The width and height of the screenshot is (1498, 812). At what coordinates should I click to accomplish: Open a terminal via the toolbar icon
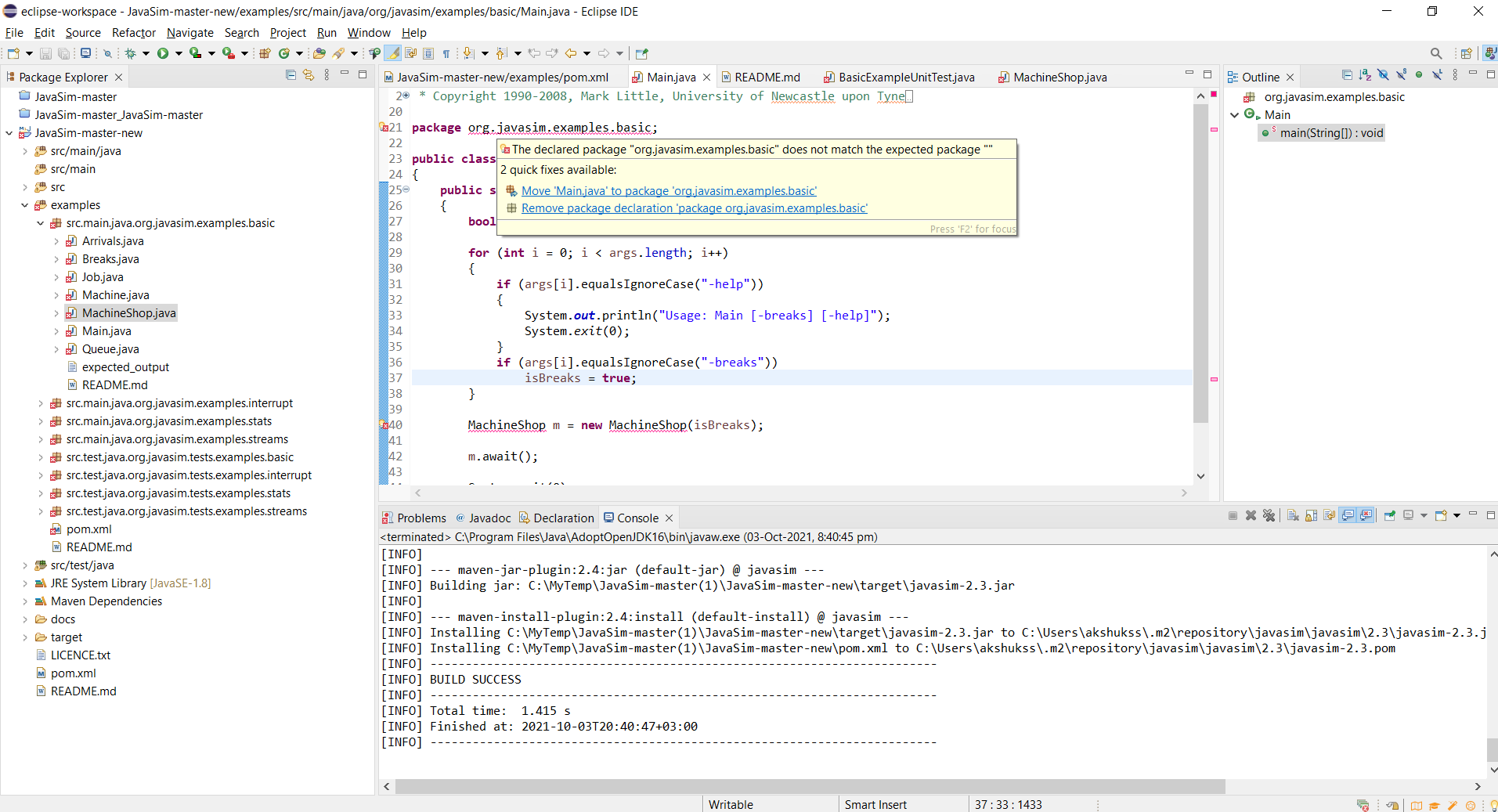[85, 53]
